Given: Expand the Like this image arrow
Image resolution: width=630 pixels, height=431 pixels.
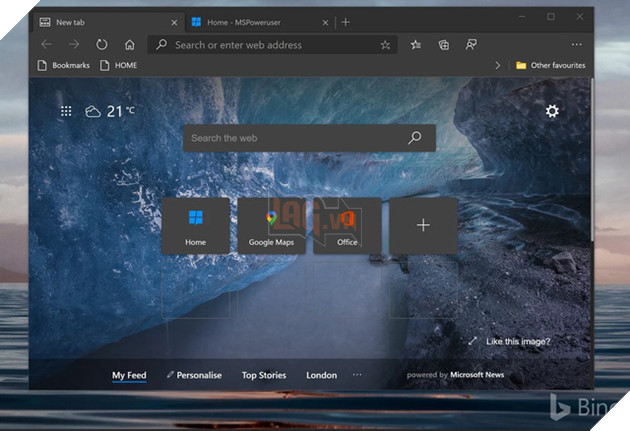Looking at the screenshot, I should click(x=472, y=341).
